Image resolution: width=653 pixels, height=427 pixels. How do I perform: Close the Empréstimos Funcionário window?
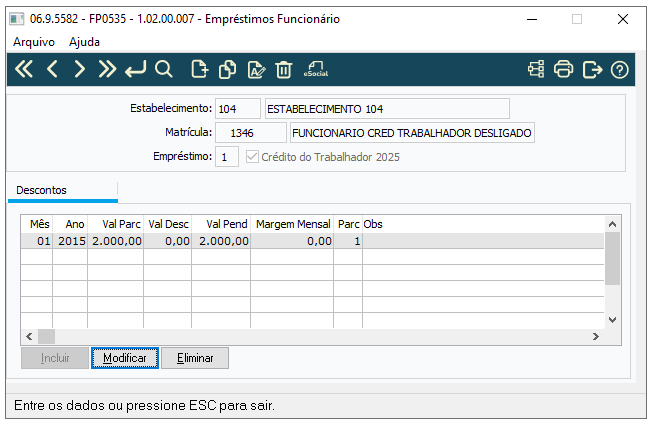623,19
